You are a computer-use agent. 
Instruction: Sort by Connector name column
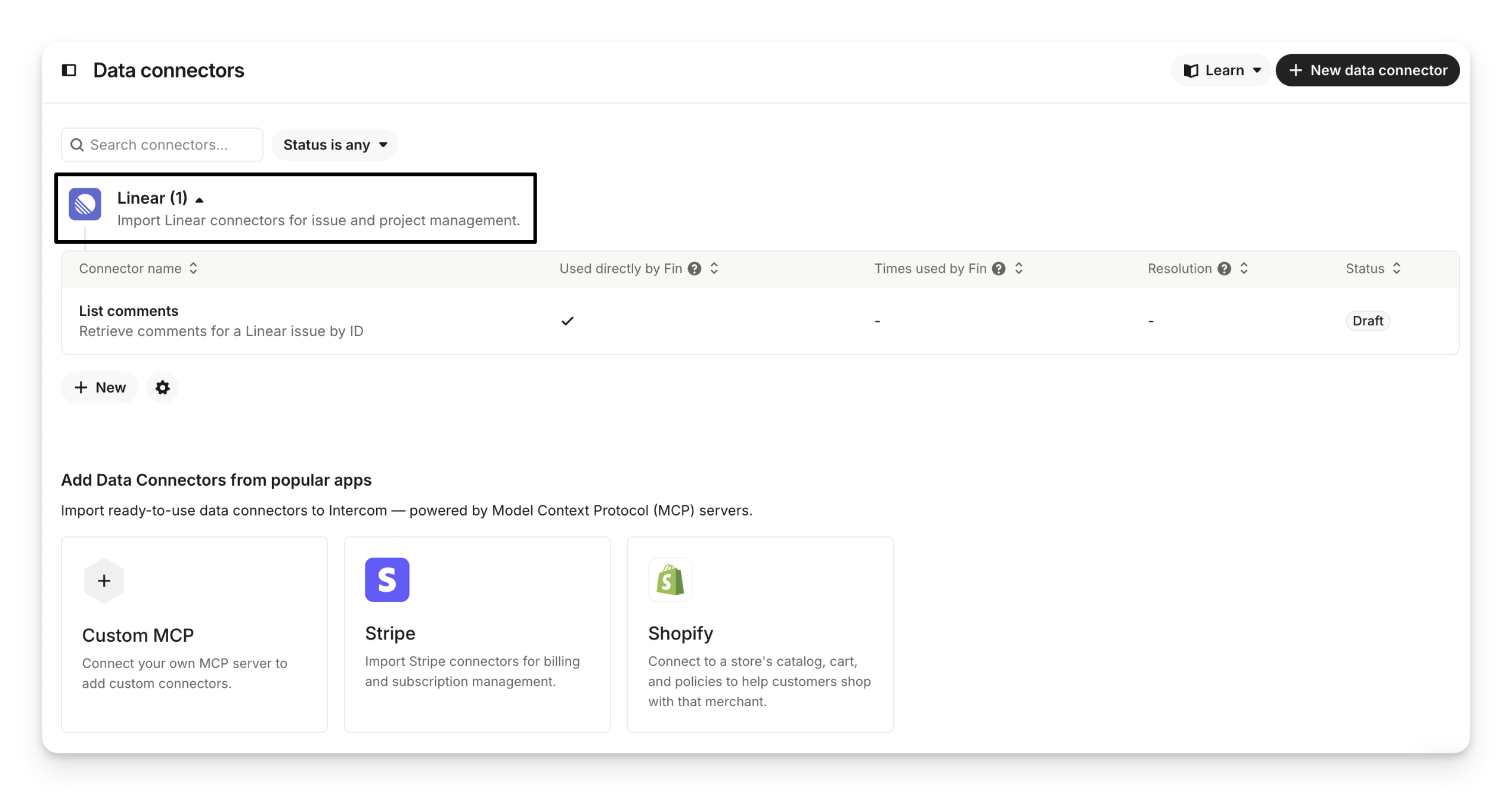138,269
